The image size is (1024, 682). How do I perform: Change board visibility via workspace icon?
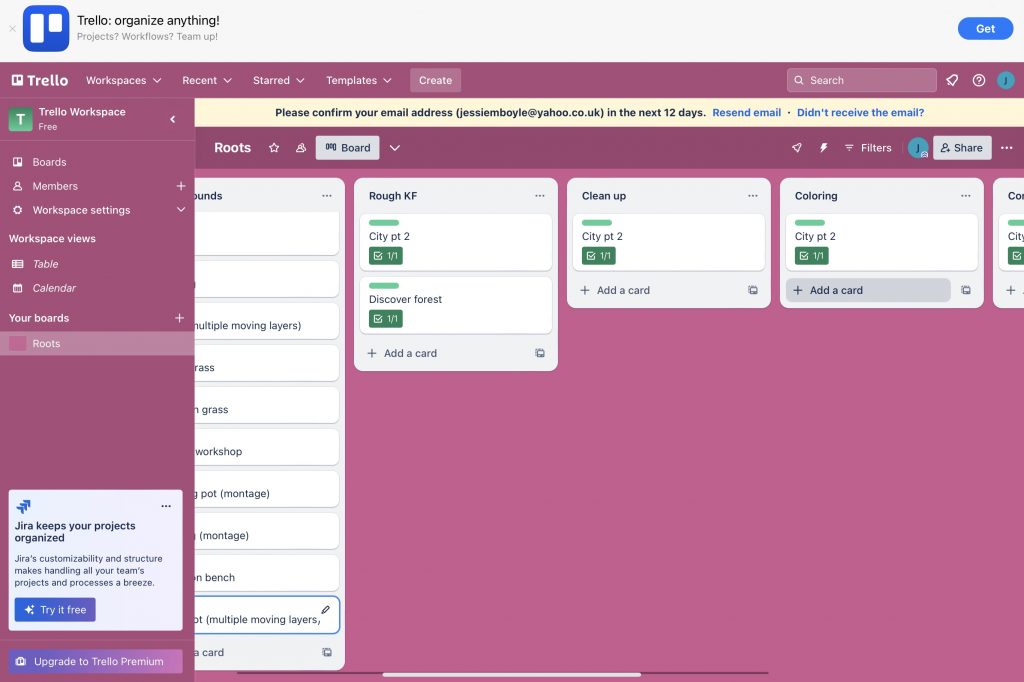tap(300, 148)
